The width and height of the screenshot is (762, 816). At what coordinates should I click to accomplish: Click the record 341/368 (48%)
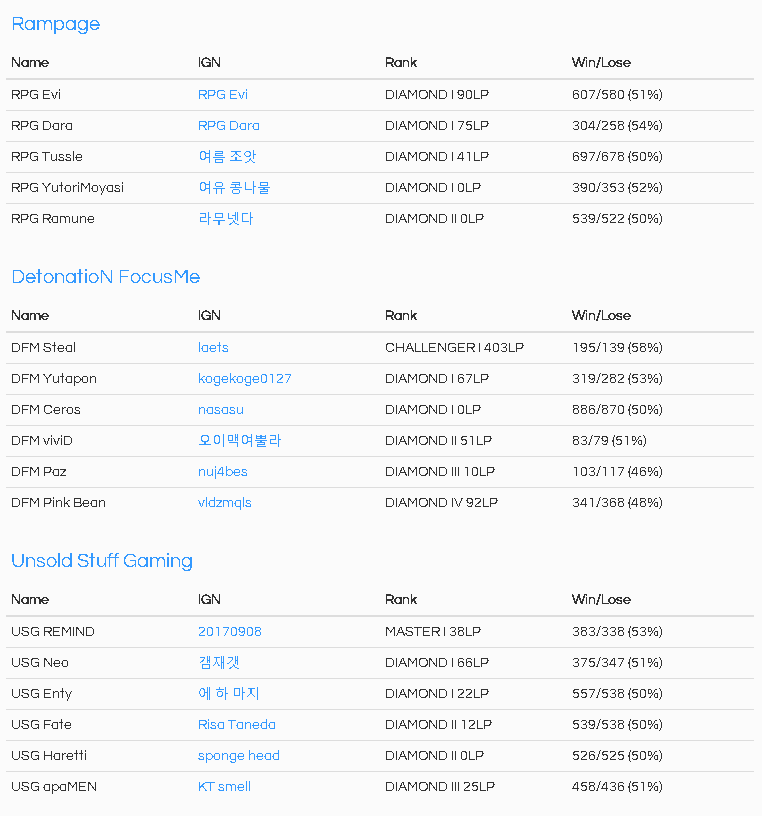coord(617,503)
